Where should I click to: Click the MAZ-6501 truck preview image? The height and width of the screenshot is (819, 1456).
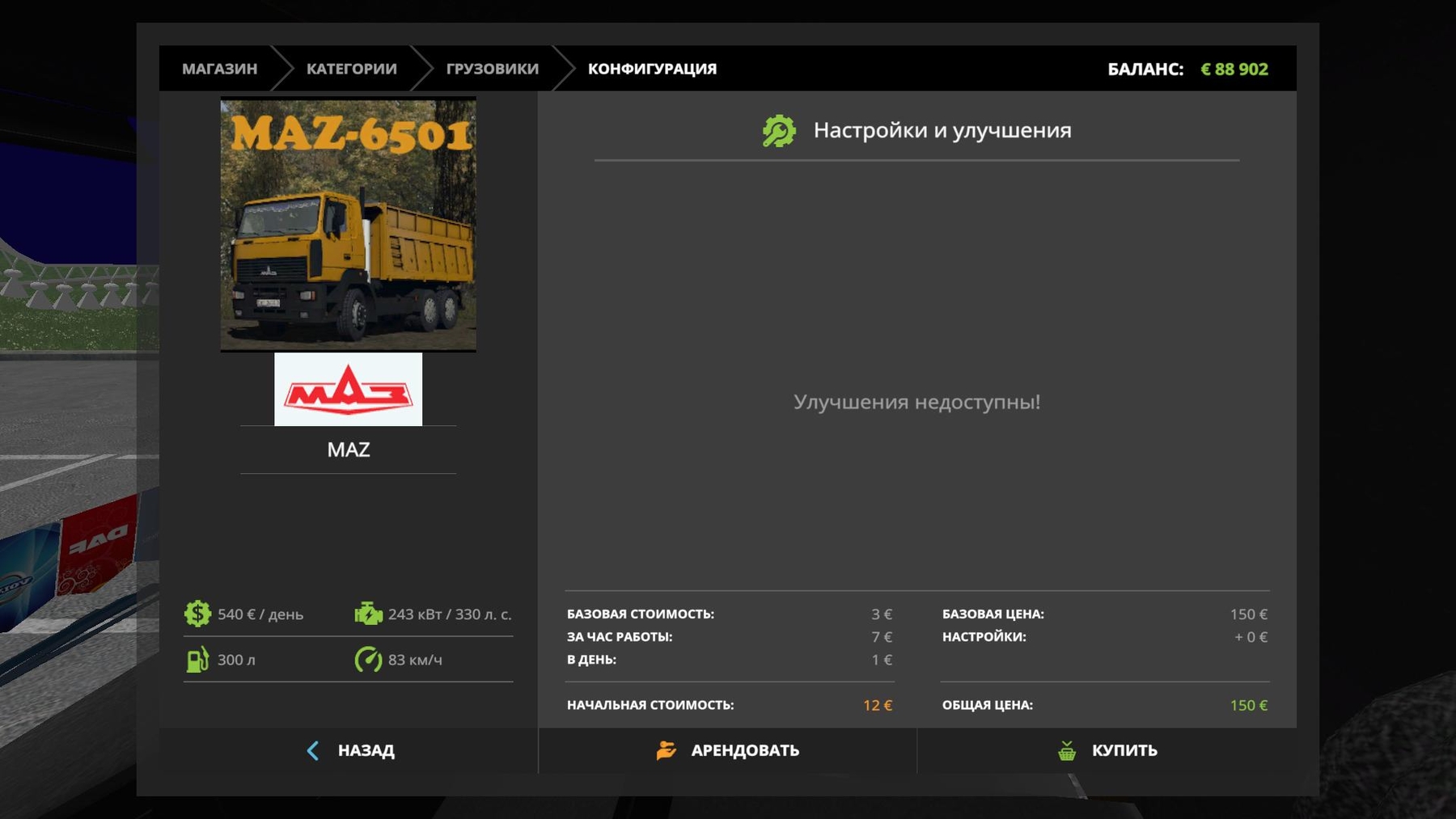tap(348, 225)
